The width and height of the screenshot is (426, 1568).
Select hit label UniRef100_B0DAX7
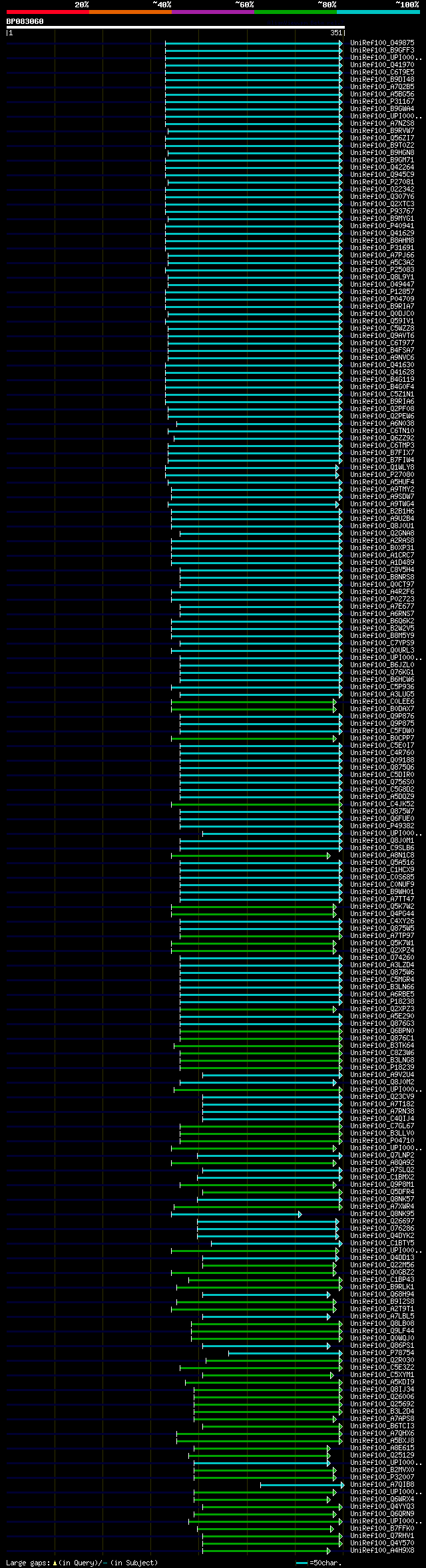click(382, 708)
